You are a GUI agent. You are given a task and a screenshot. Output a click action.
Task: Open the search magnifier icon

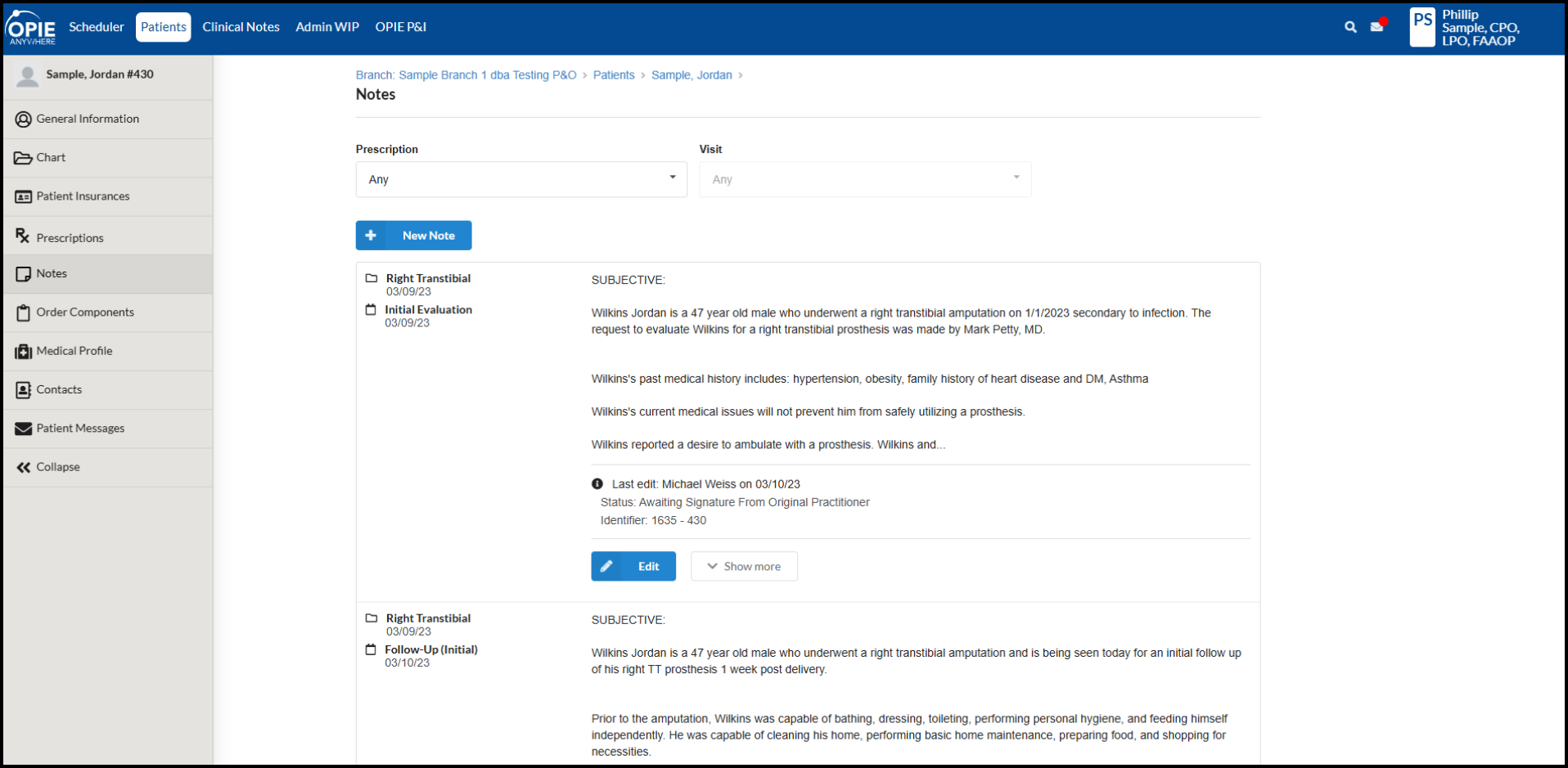click(x=1350, y=27)
